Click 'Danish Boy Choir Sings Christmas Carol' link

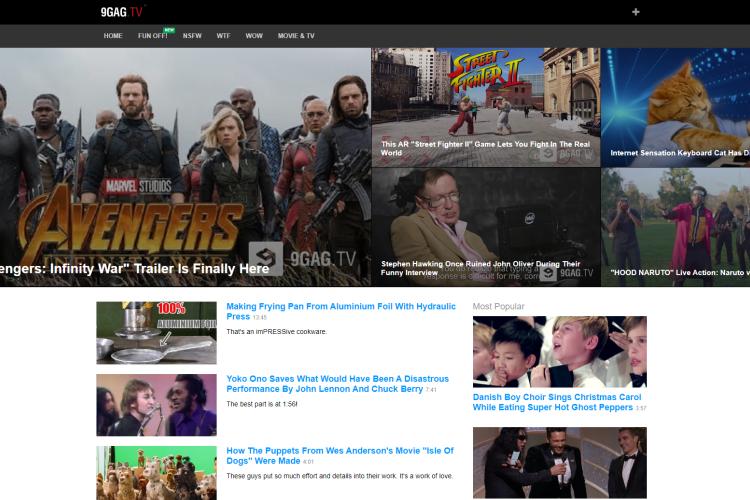click(557, 402)
